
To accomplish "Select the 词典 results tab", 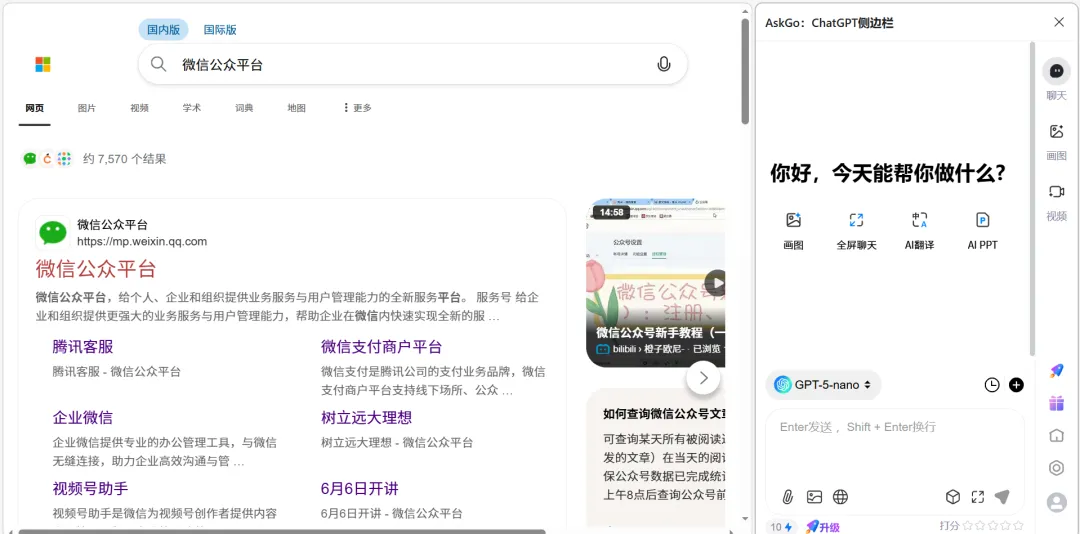I will coord(244,108).
